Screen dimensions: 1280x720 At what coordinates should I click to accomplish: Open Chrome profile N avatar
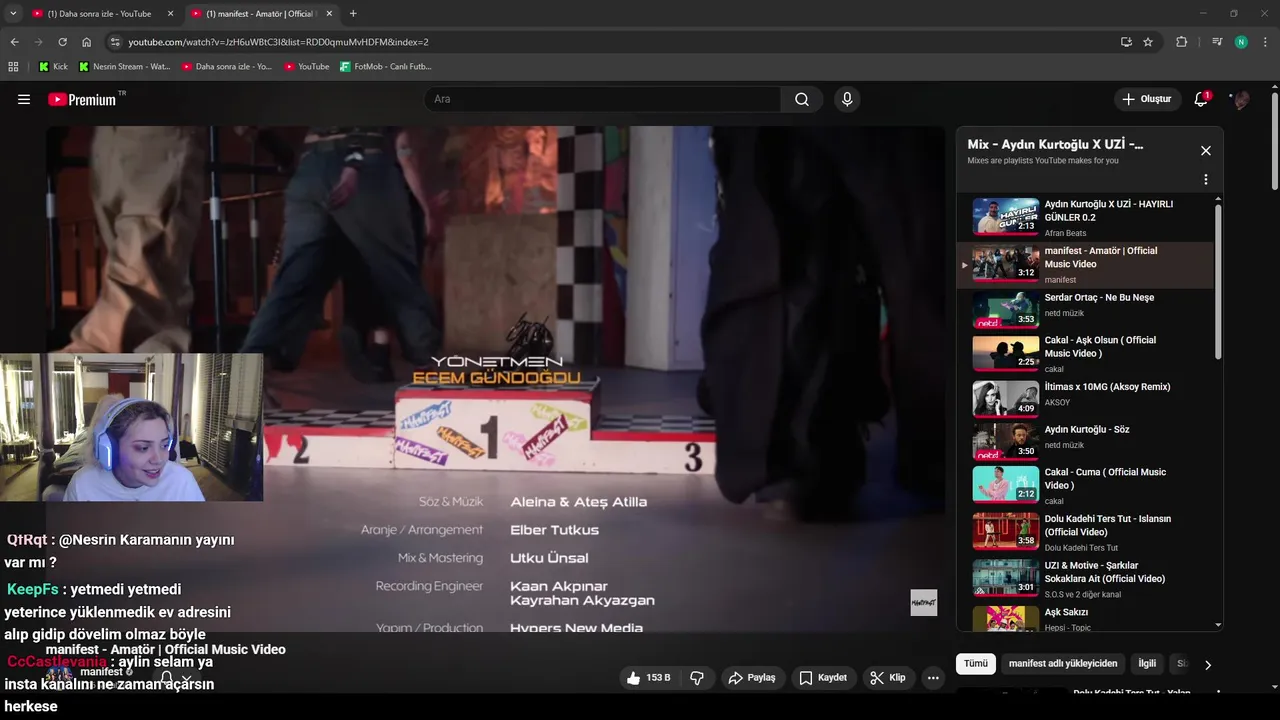[1241, 42]
